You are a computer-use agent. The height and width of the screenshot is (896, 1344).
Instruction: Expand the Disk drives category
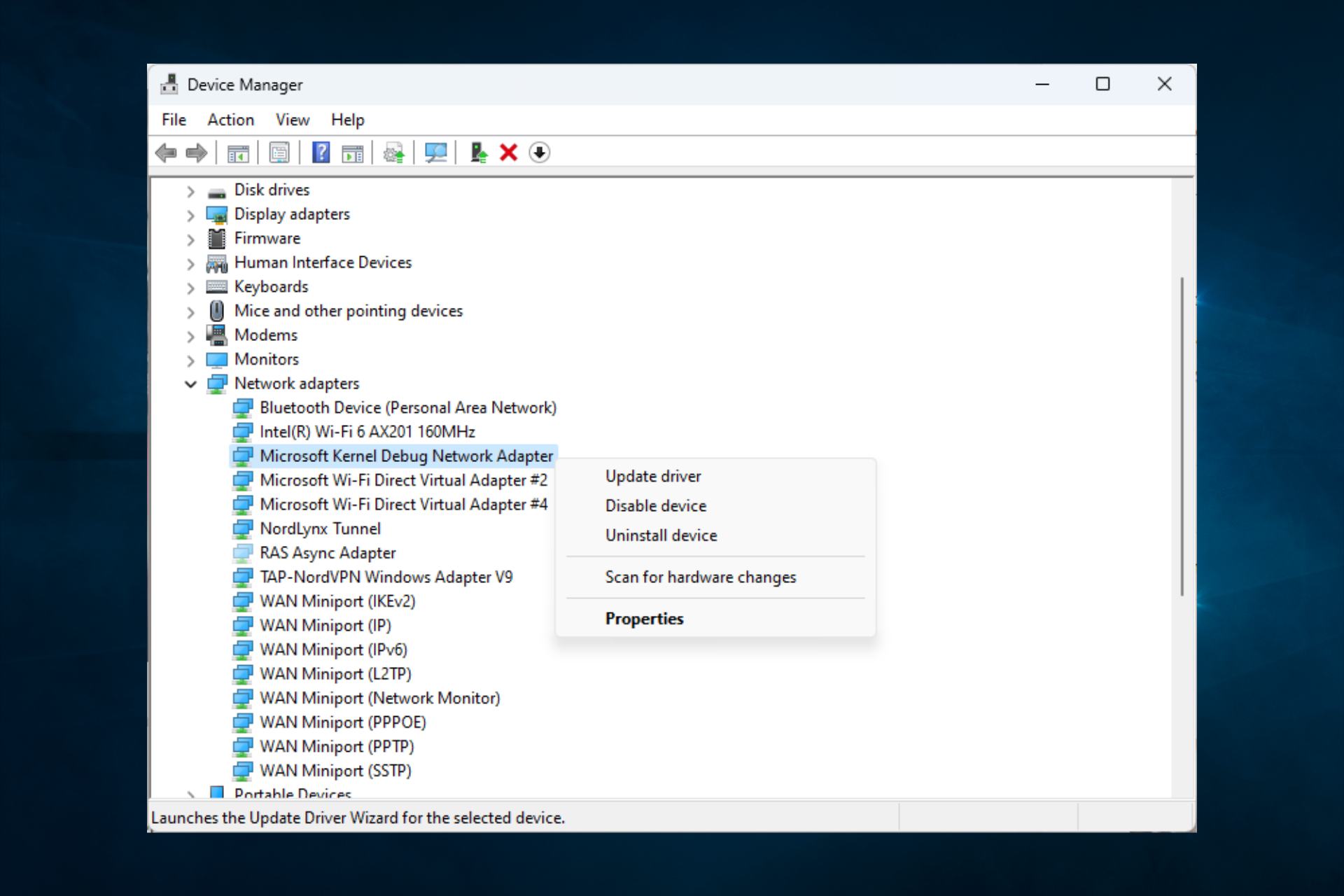coord(190,190)
